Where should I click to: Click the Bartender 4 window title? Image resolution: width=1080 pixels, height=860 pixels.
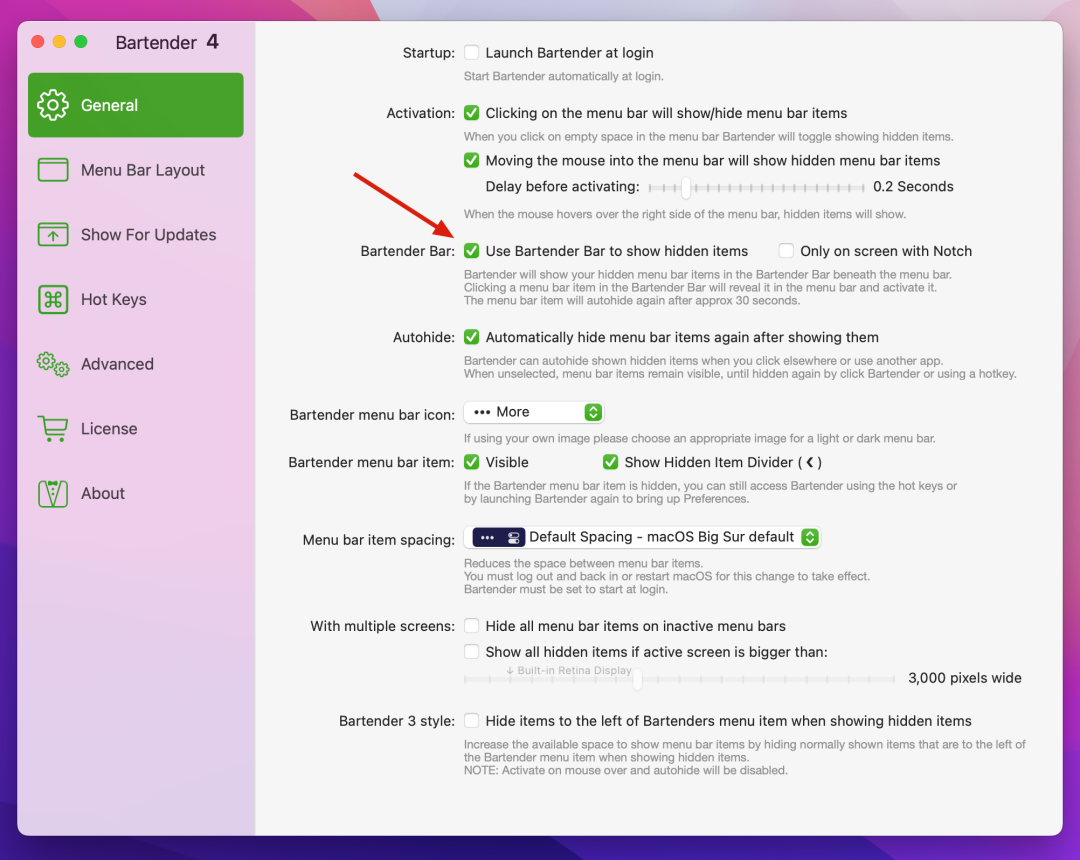pos(167,42)
